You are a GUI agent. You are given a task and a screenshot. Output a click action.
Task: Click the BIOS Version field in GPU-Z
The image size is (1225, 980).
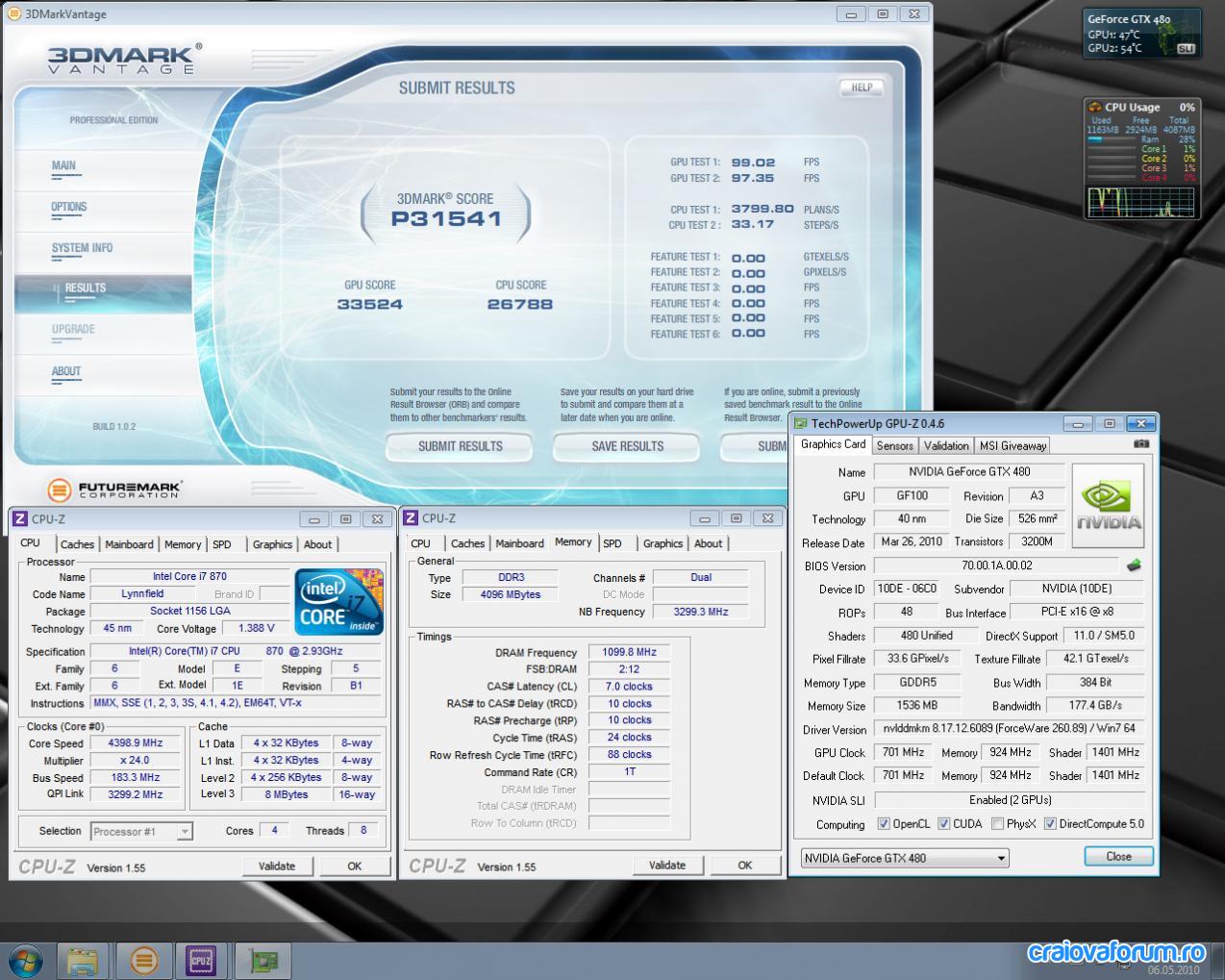[x=996, y=565]
